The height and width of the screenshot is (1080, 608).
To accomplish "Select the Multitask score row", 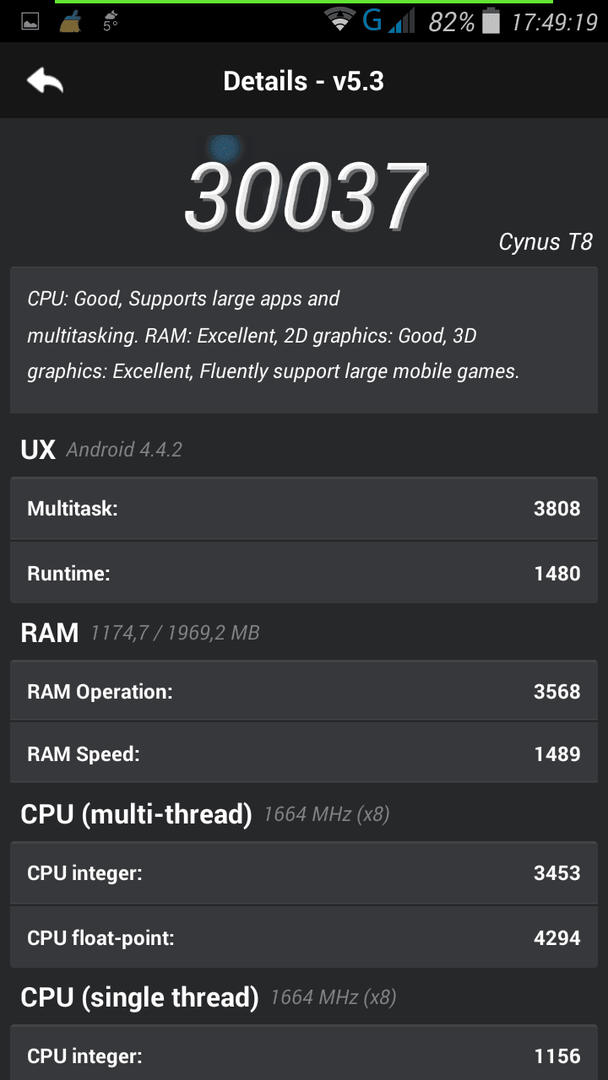I will coord(304,509).
